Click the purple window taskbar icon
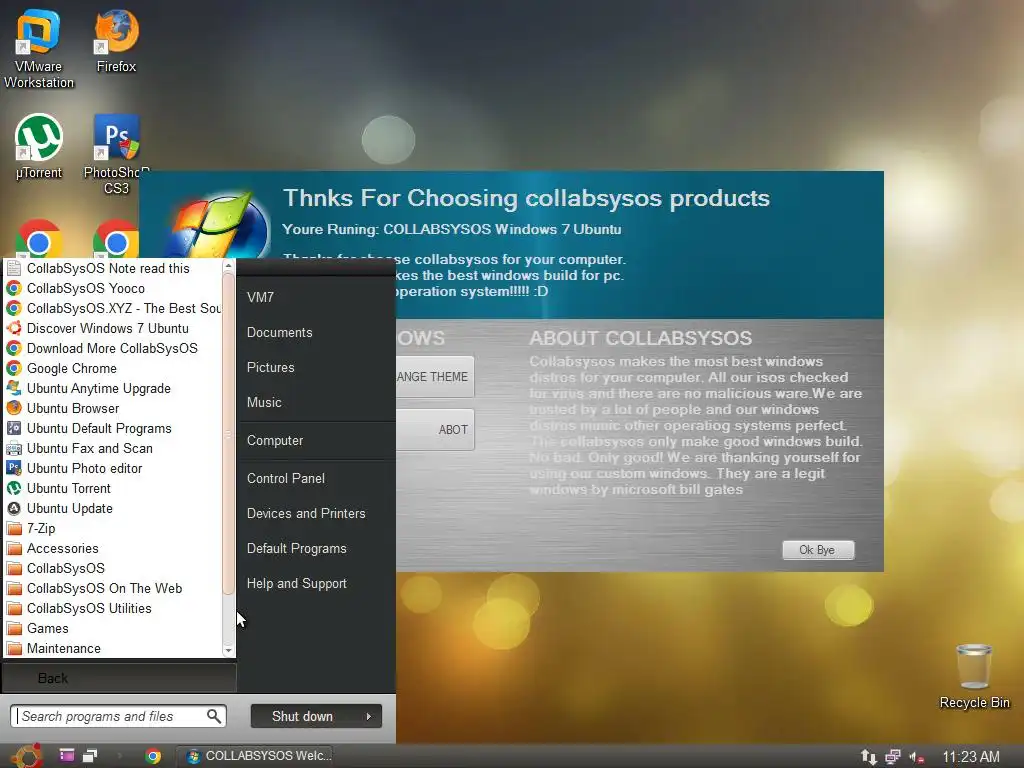Viewport: 1024px width, 768px height. 67,756
